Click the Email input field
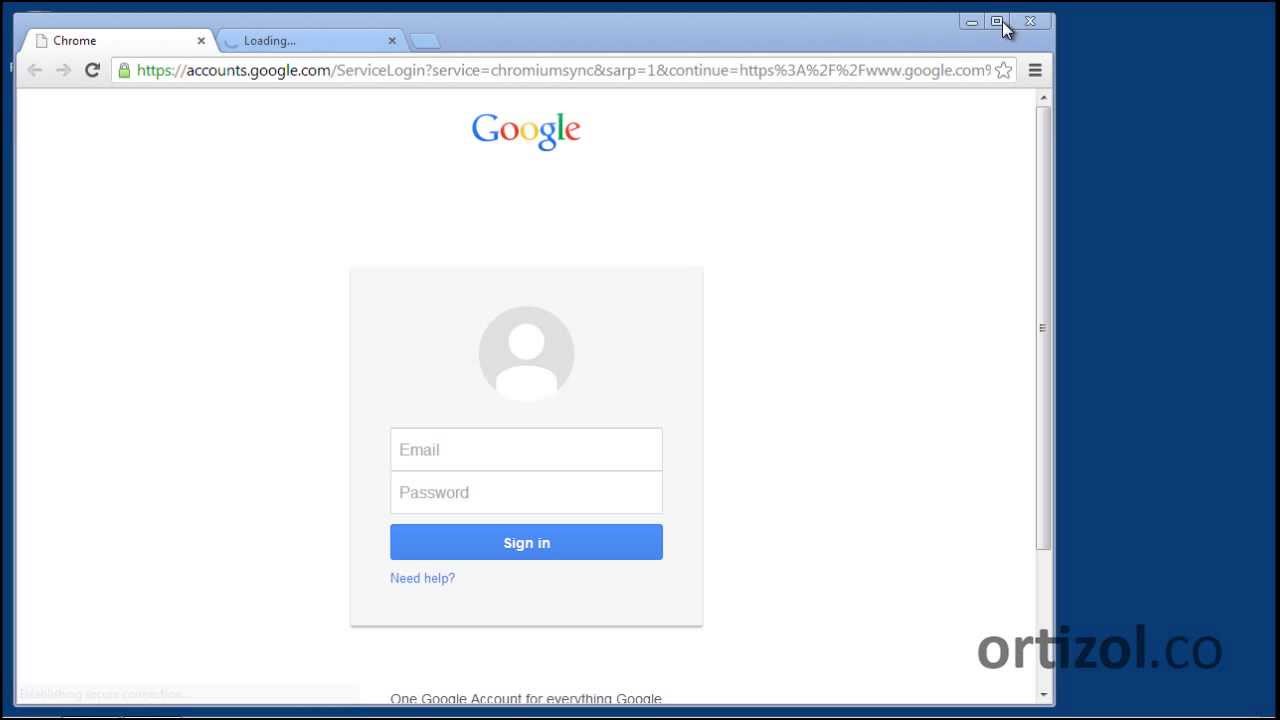The width and height of the screenshot is (1280, 720). click(526, 450)
